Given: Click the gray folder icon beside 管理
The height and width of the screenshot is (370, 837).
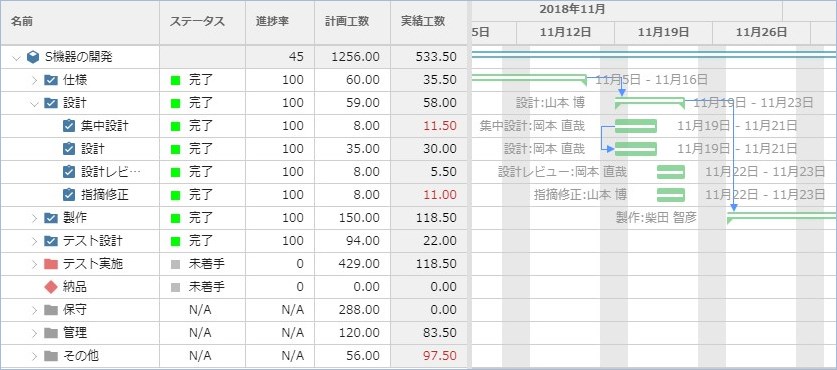Looking at the screenshot, I should [x=51, y=333].
